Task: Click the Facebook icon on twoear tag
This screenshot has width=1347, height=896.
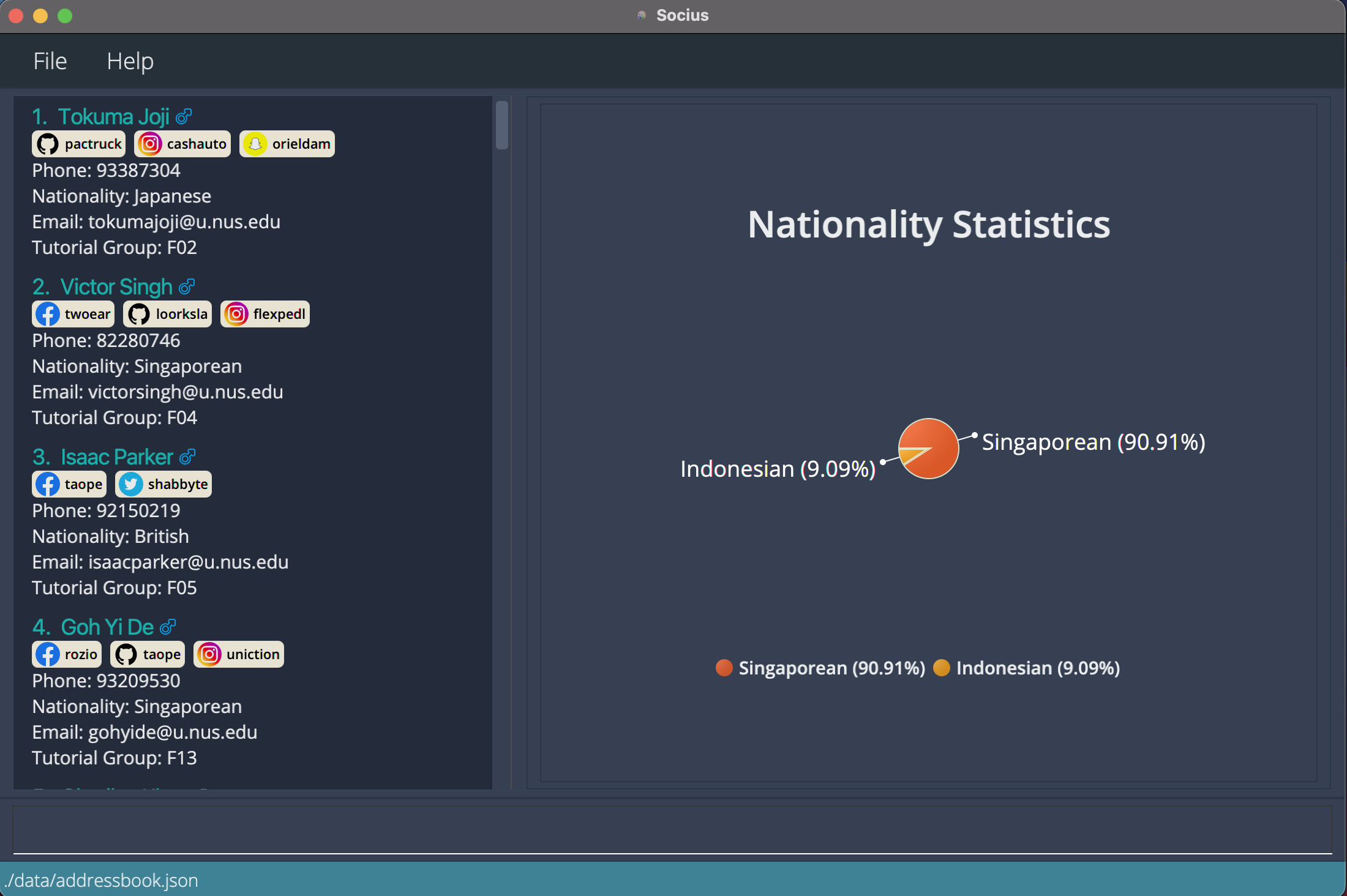Action: [48, 314]
